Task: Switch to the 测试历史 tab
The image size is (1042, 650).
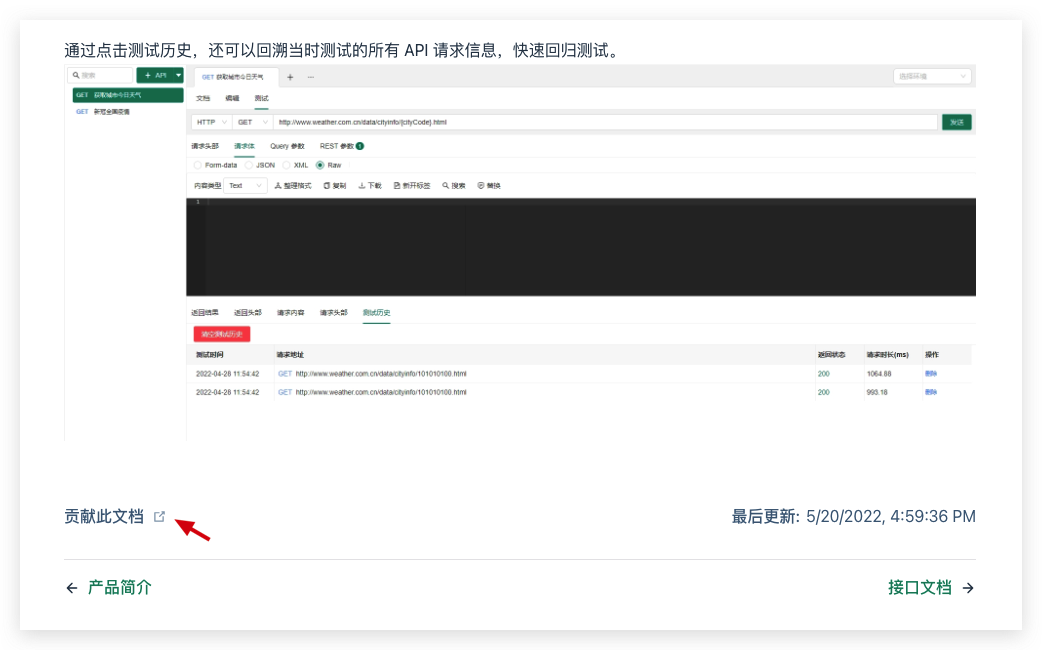Action: (x=378, y=311)
